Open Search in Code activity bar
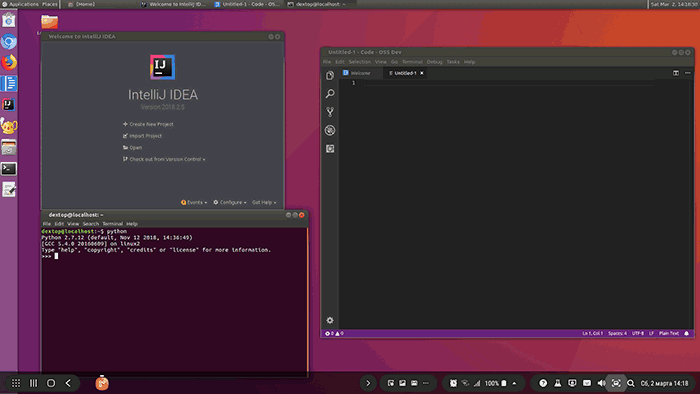The height and width of the screenshot is (394, 700). (x=330, y=94)
